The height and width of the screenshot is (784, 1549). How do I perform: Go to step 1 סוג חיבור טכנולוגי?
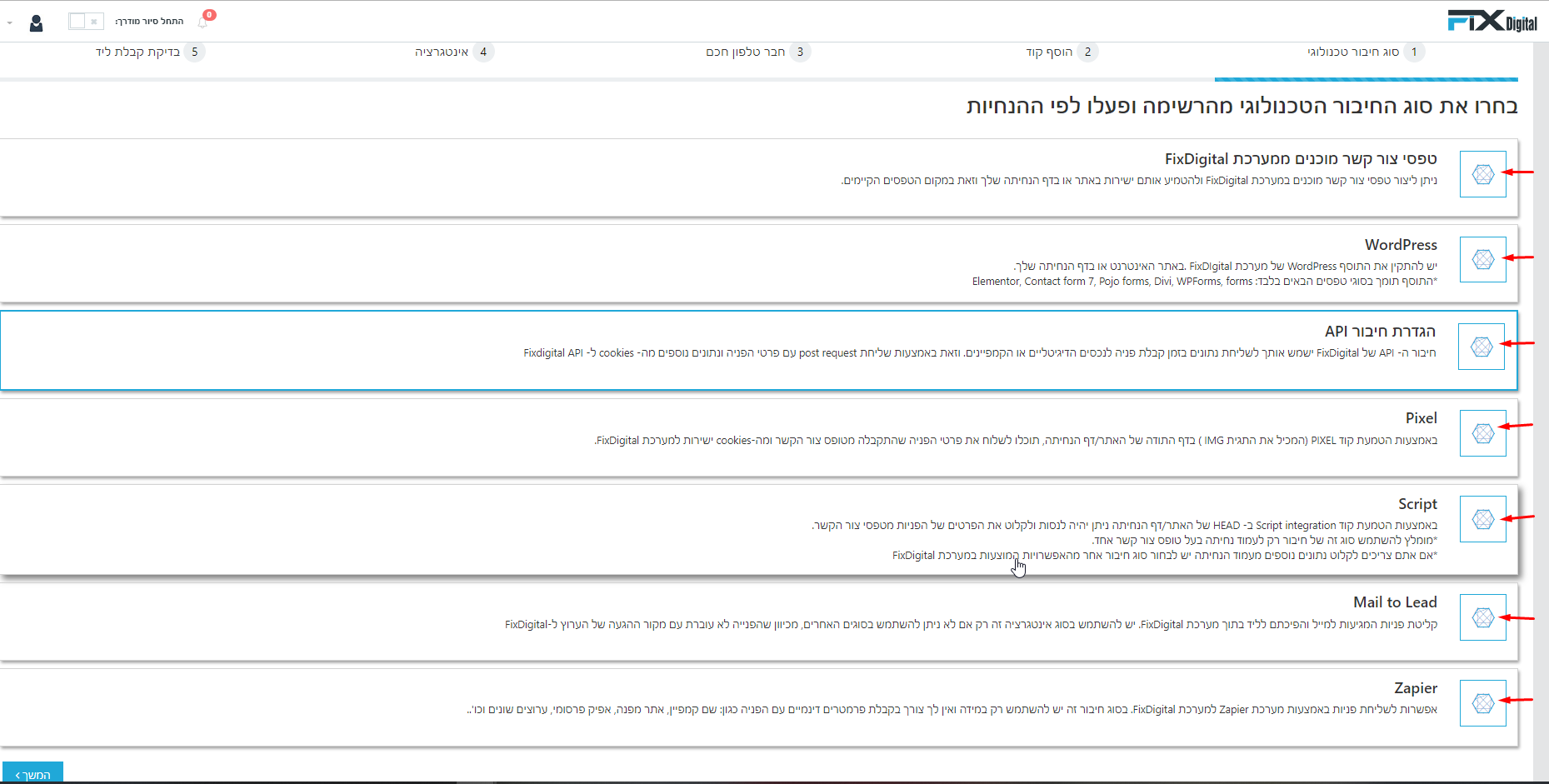tap(1366, 52)
